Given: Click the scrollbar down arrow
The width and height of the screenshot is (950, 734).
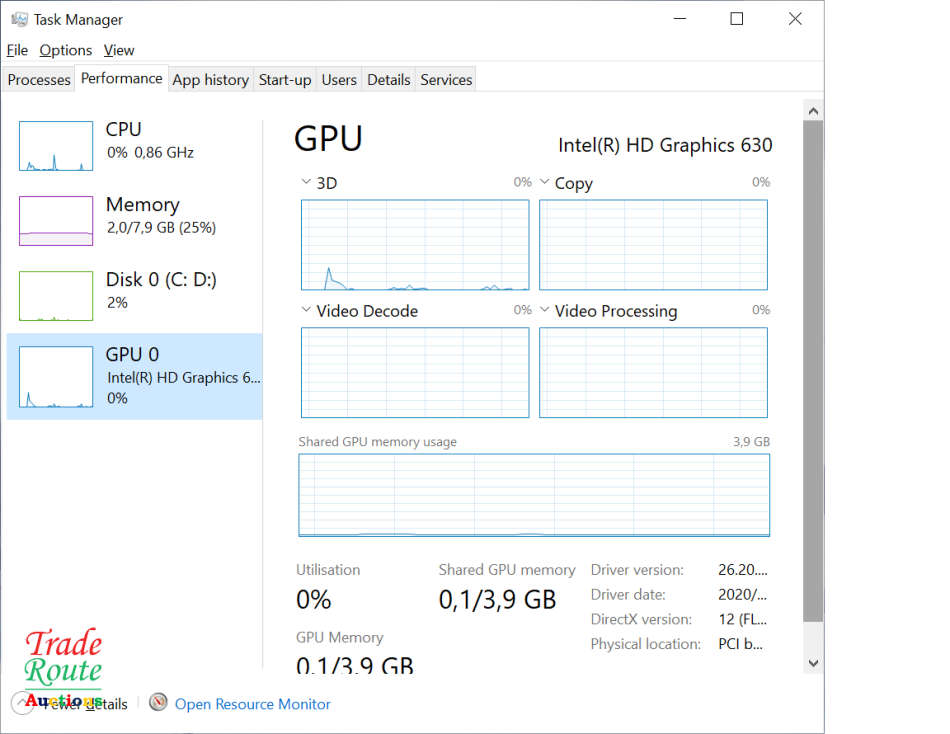Looking at the screenshot, I should [813, 662].
